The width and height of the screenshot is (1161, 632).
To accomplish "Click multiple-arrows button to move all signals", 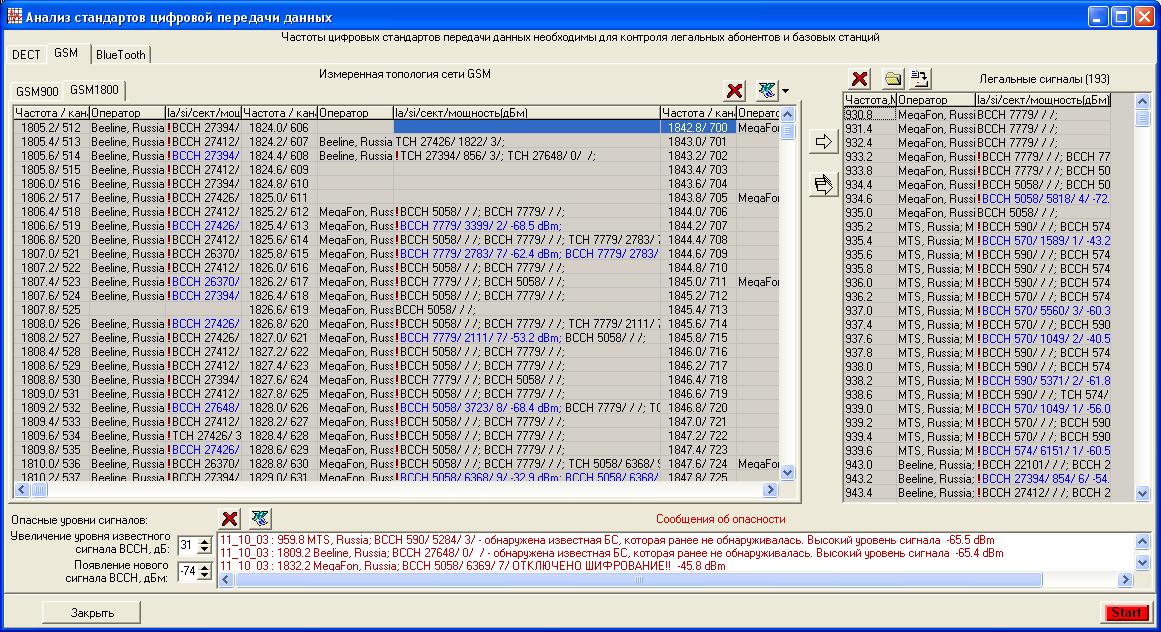I will [824, 184].
